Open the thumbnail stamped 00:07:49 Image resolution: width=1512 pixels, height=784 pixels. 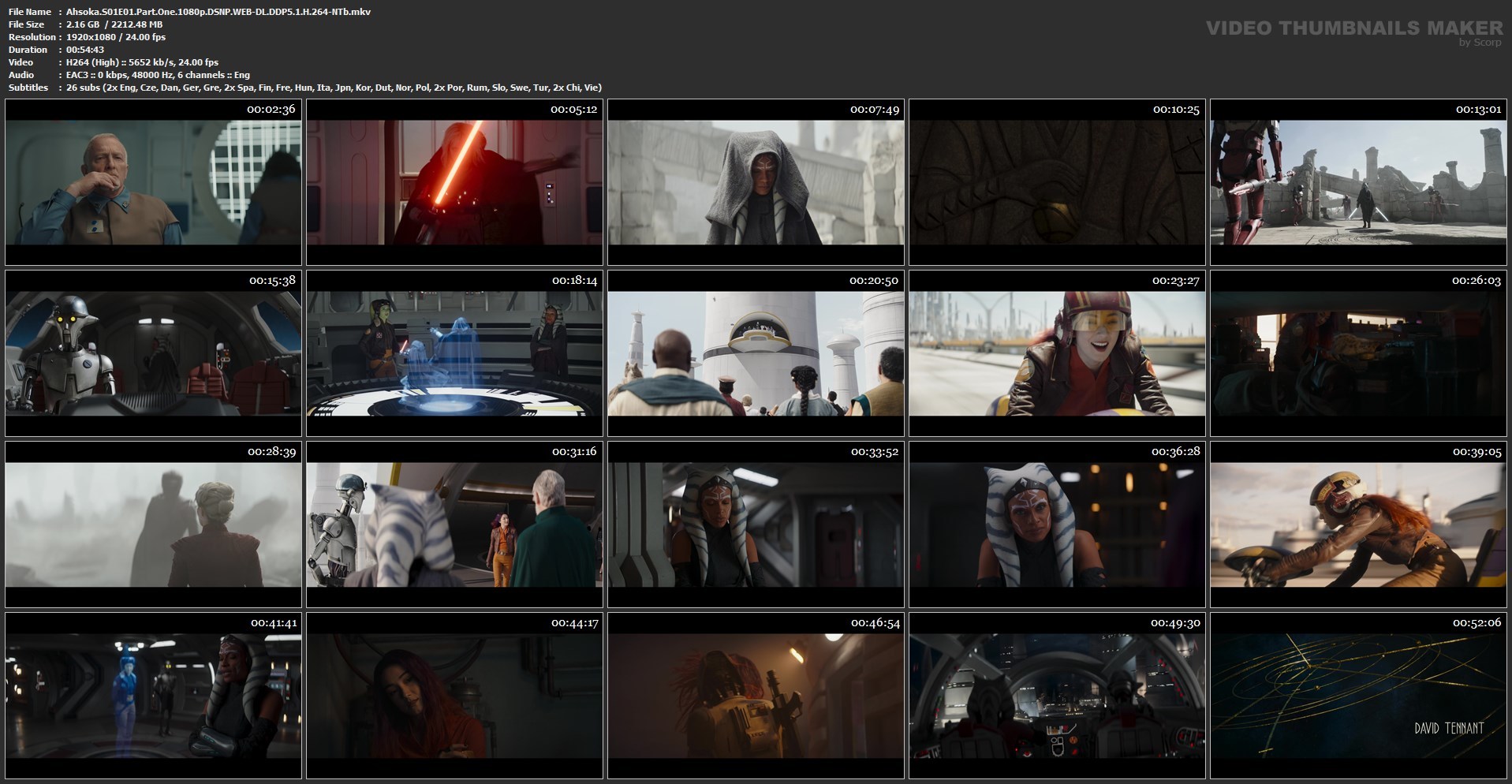[x=756, y=182]
